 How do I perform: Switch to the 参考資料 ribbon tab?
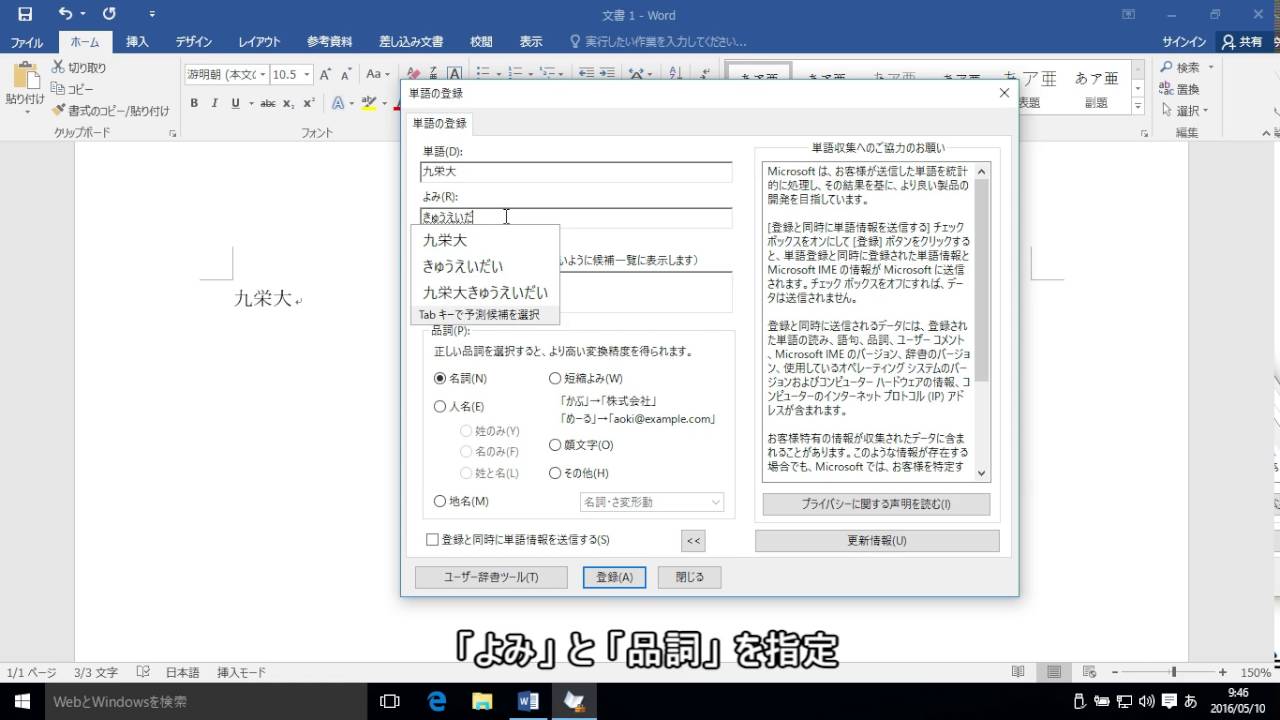[x=329, y=42]
